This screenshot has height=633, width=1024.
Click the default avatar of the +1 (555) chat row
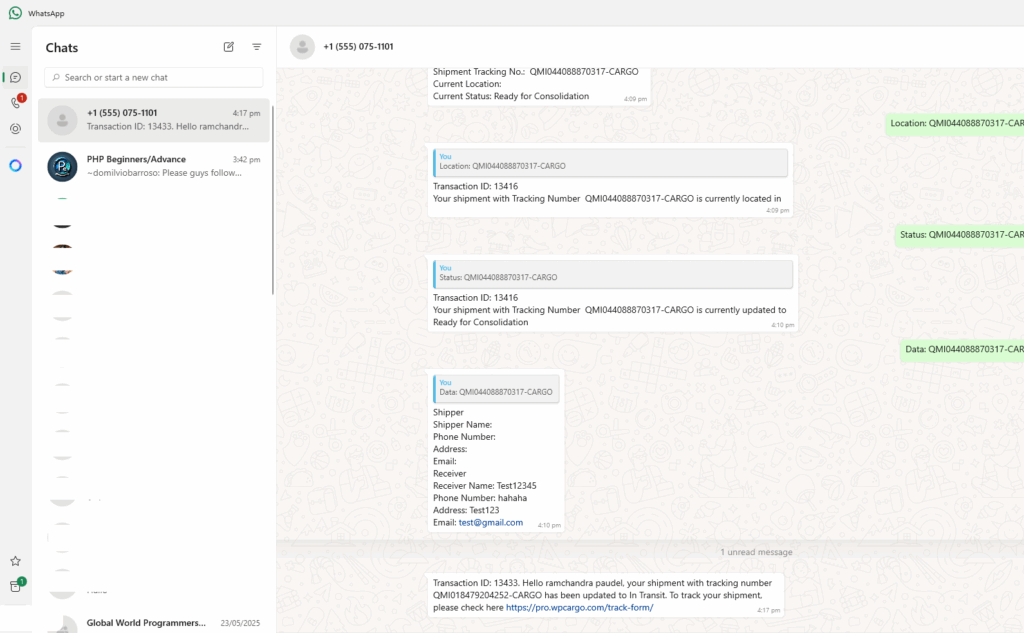(63, 120)
